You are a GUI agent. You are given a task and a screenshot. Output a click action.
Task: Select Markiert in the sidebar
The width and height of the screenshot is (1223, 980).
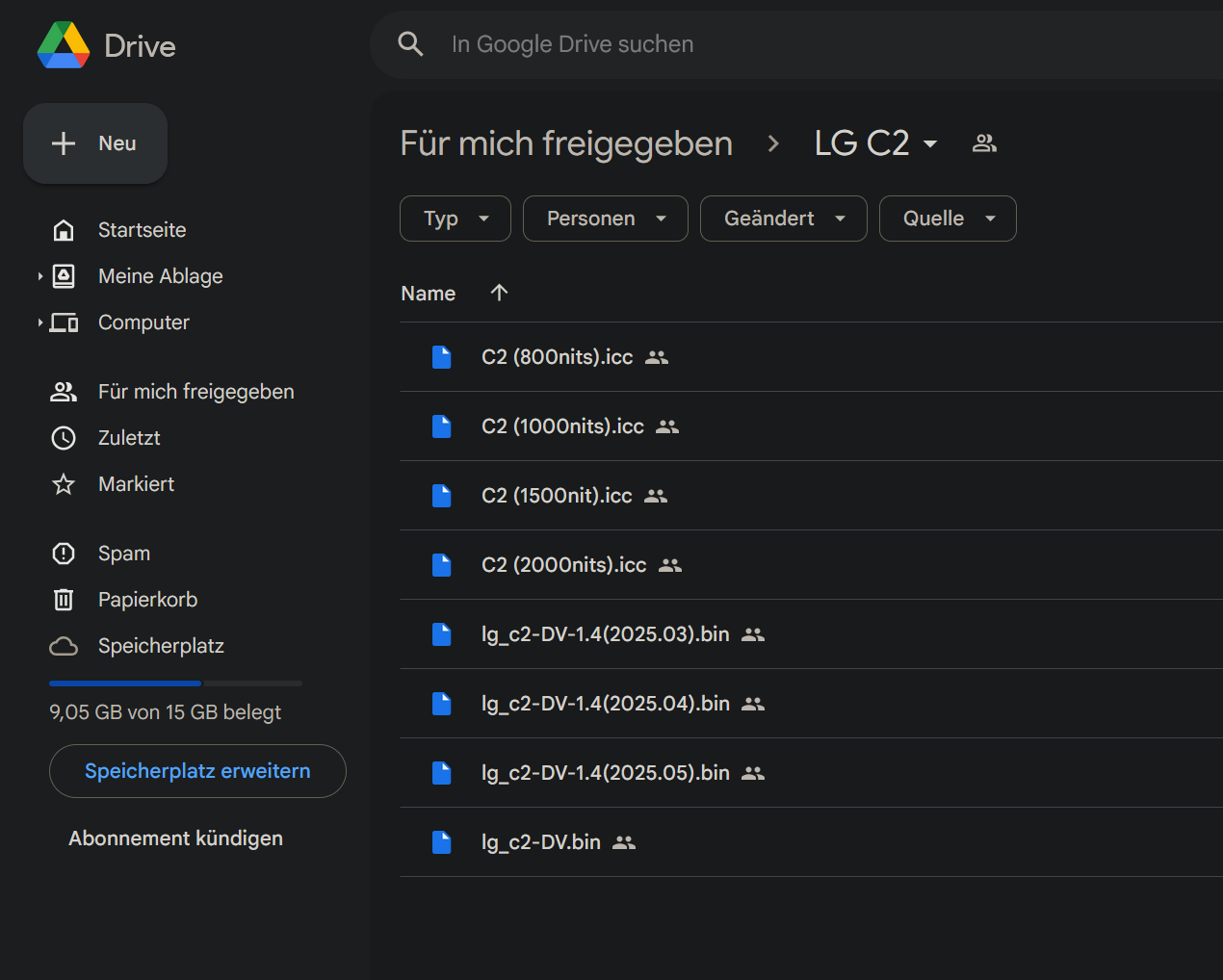(x=137, y=483)
